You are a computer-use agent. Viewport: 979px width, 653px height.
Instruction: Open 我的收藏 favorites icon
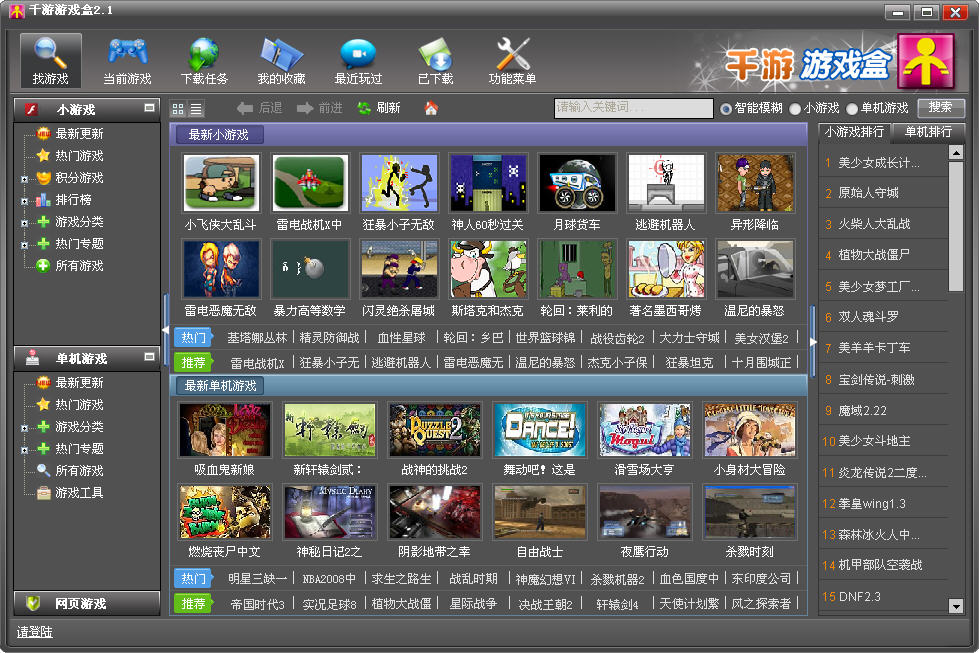click(x=281, y=59)
